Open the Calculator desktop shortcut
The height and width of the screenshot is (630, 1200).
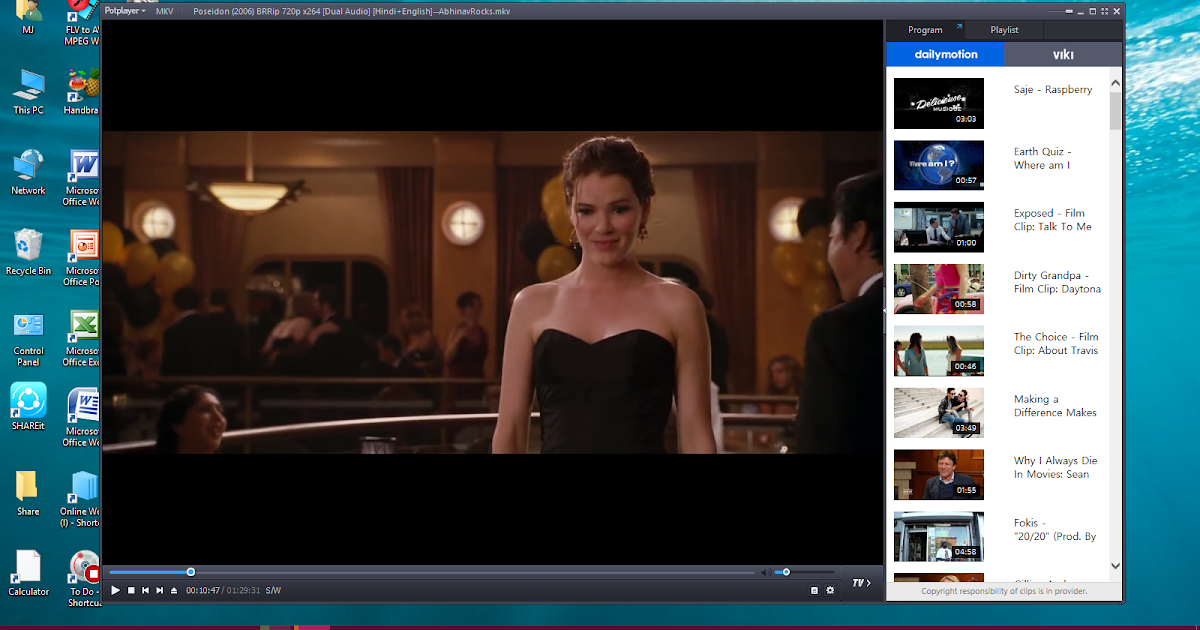(28, 574)
